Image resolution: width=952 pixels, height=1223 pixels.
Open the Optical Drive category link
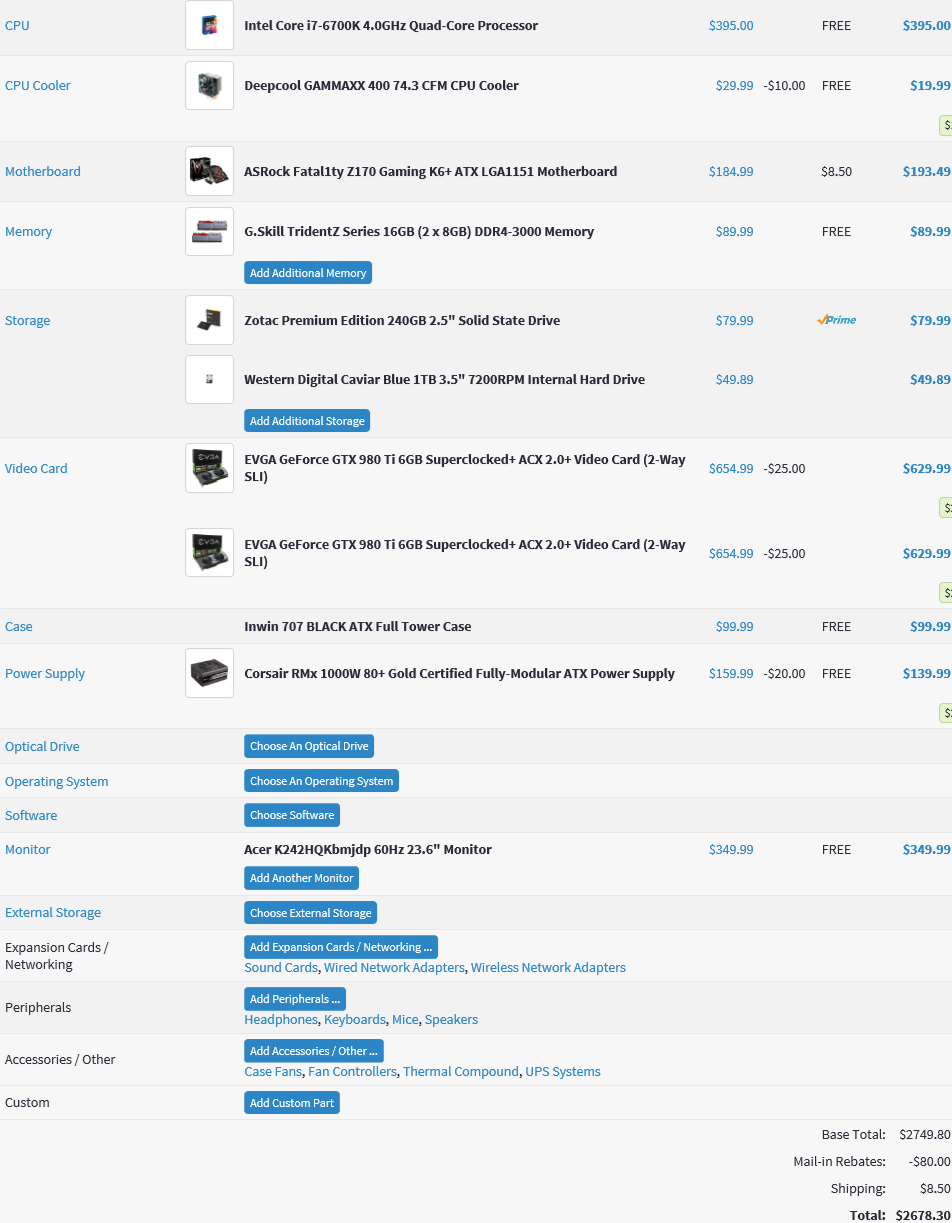click(x=42, y=746)
